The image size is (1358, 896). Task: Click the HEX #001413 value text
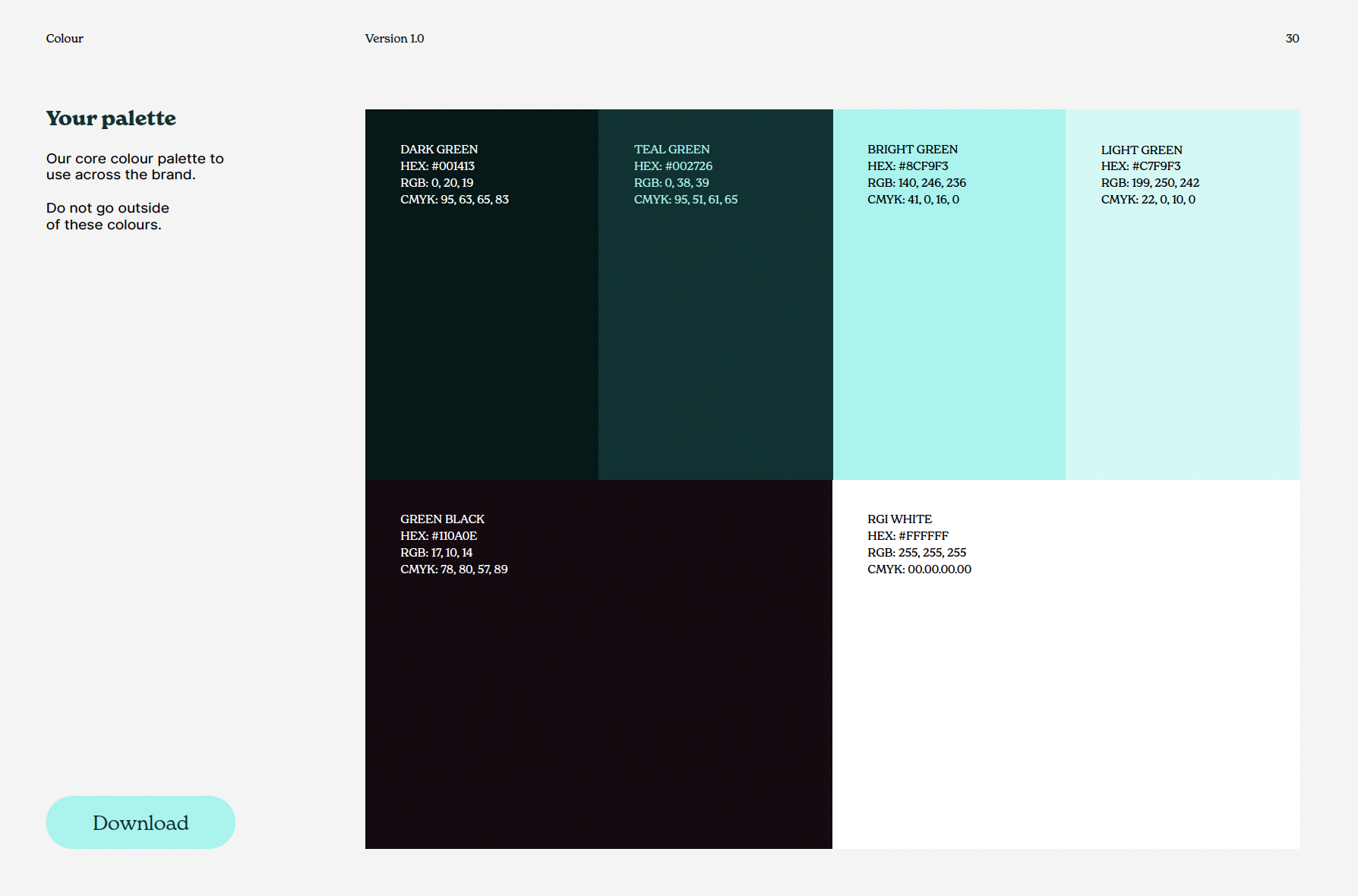[x=437, y=166]
